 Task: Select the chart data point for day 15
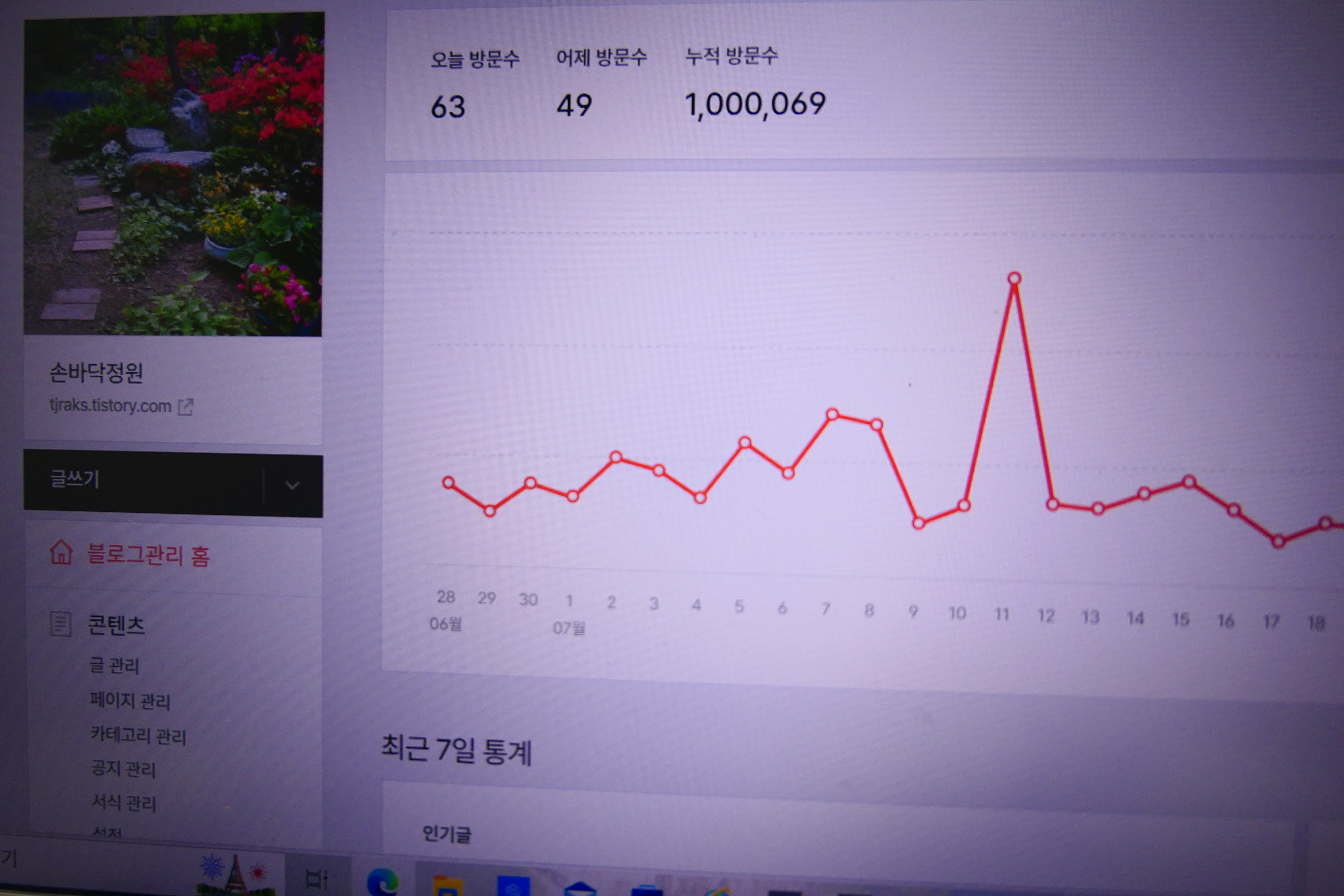[1189, 482]
